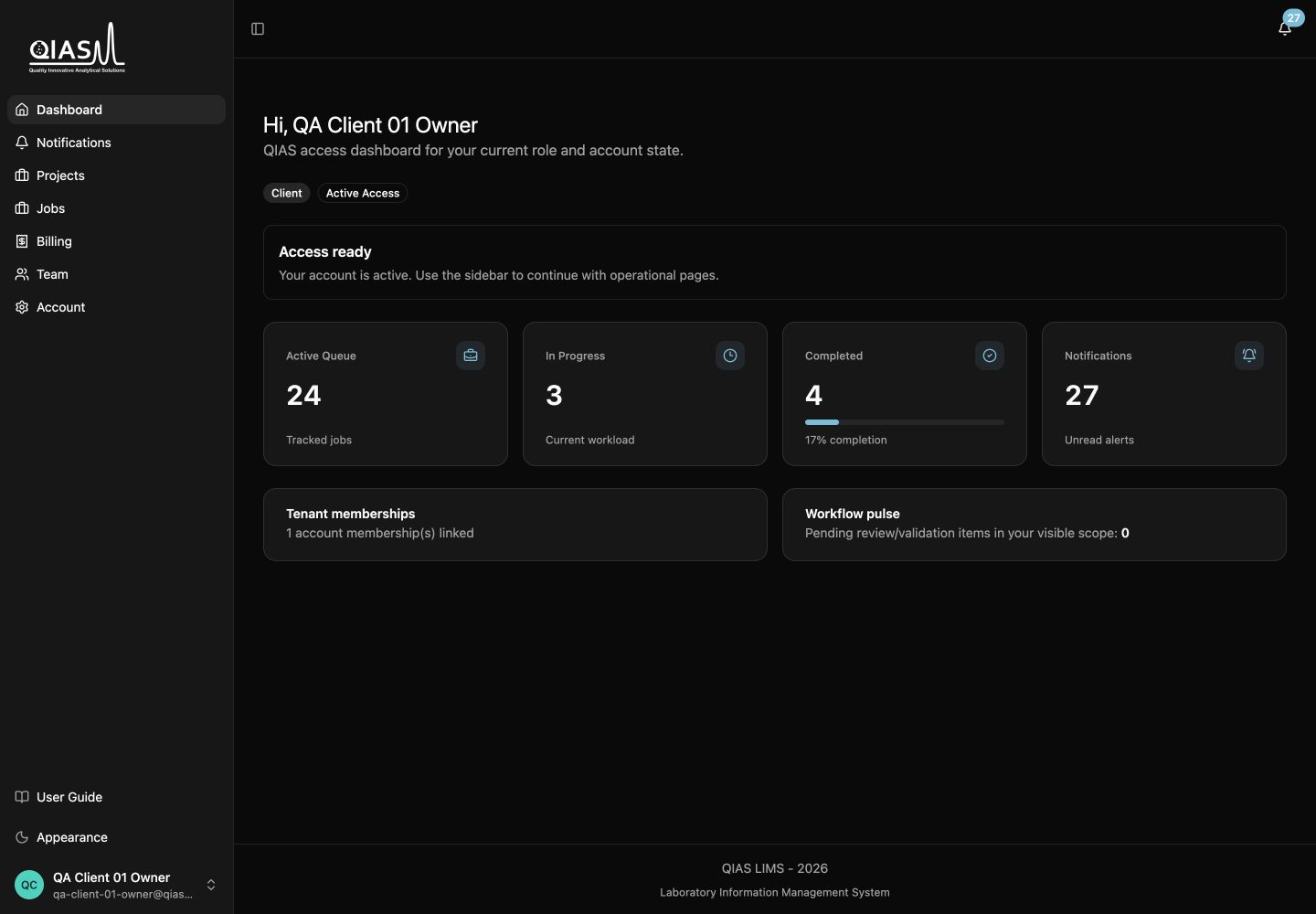Open the Team page

(x=116, y=274)
